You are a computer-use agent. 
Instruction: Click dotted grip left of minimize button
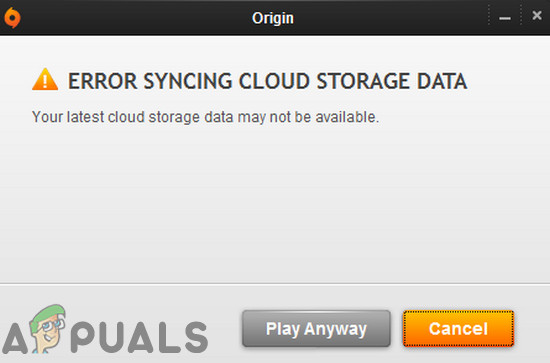point(489,15)
